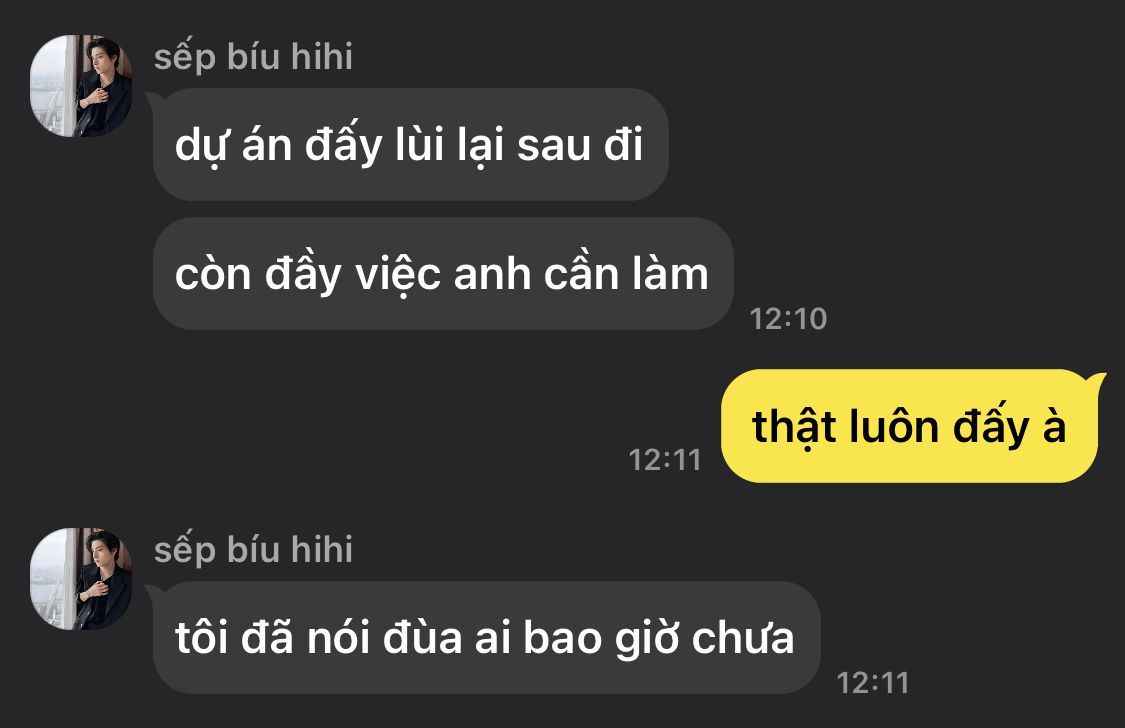Screen dimensions: 1125x728
Task: Select the yellow 'thật luôn đấy à' bubble
Action: (909, 426)
